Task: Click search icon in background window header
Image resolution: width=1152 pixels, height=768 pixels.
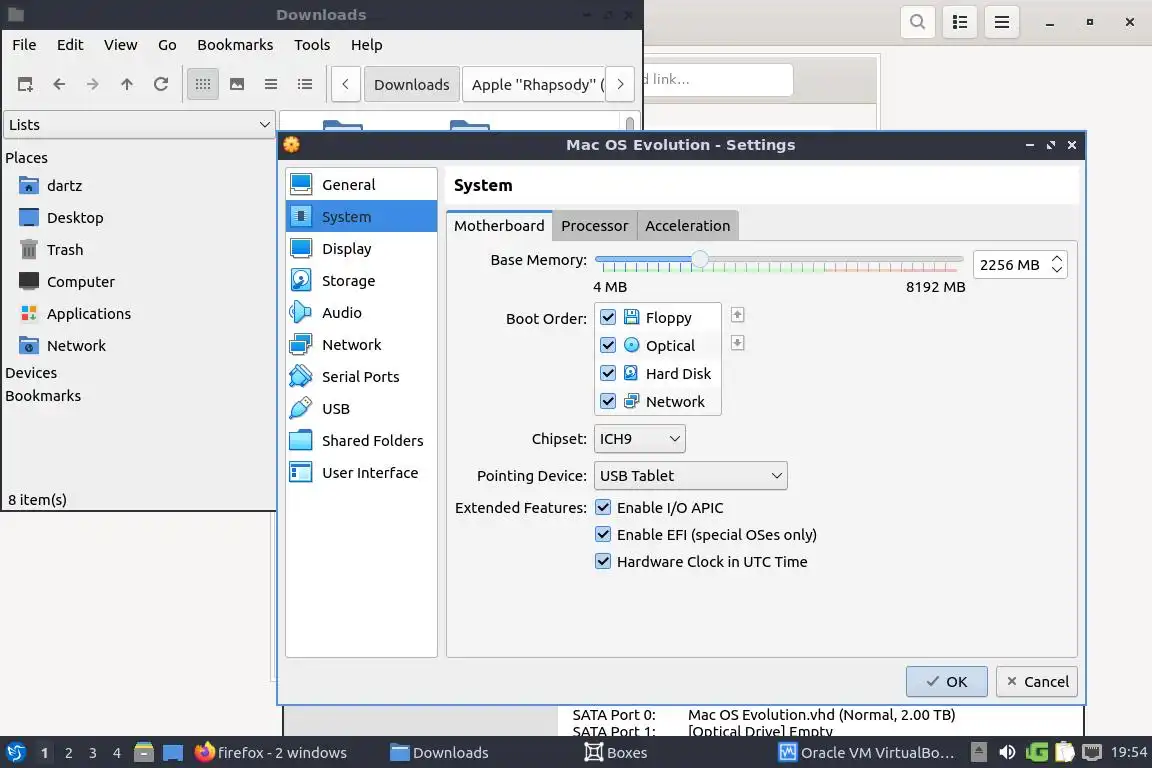Action: tap(918, 22)
